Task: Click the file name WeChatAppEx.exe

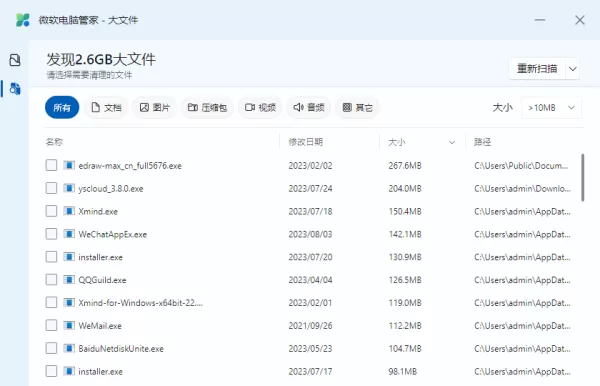Action: click(x=112, y=235)
